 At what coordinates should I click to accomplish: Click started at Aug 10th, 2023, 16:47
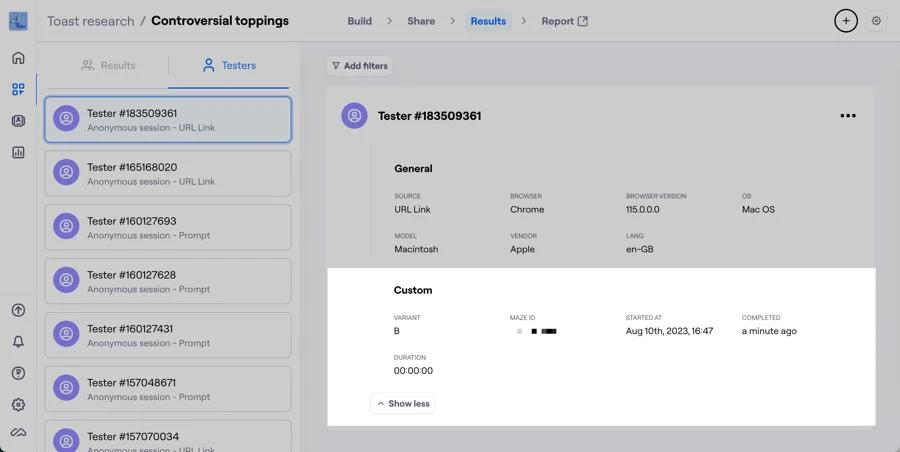pos(669,331)
